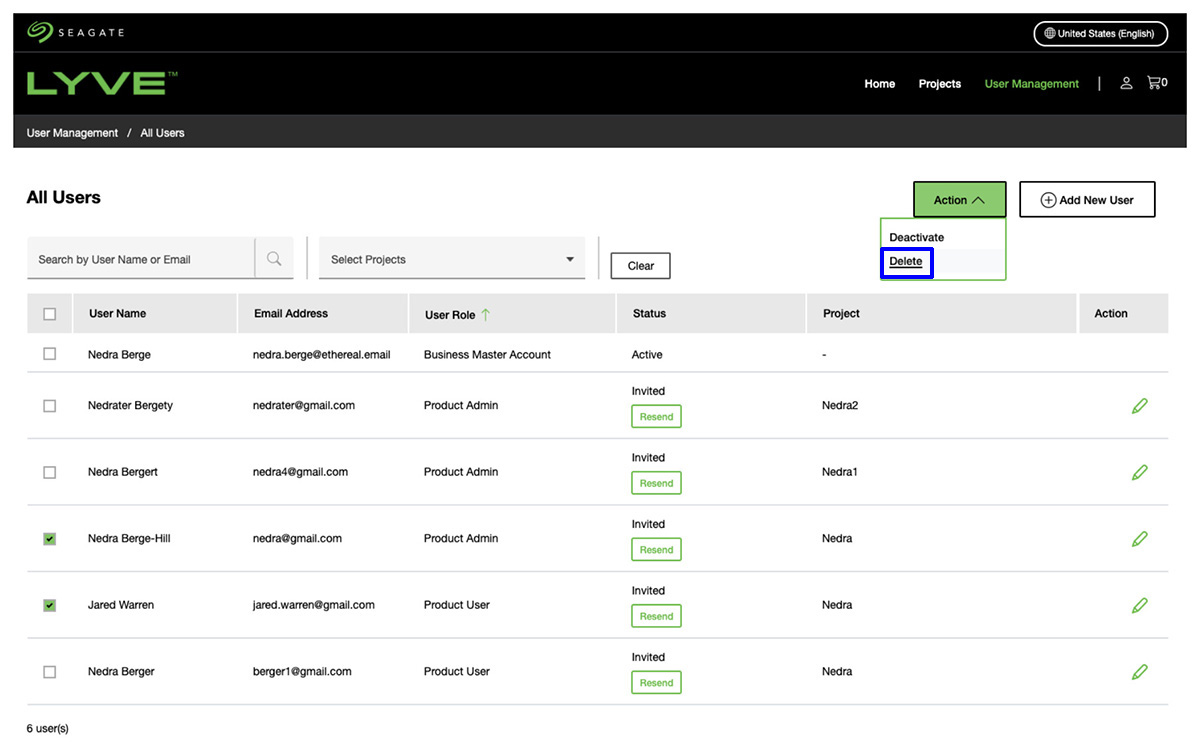Resend invite to Nedra Berger
Image resolution: width=1200 pixels, height=756 pixels.
tap(656, 683)
